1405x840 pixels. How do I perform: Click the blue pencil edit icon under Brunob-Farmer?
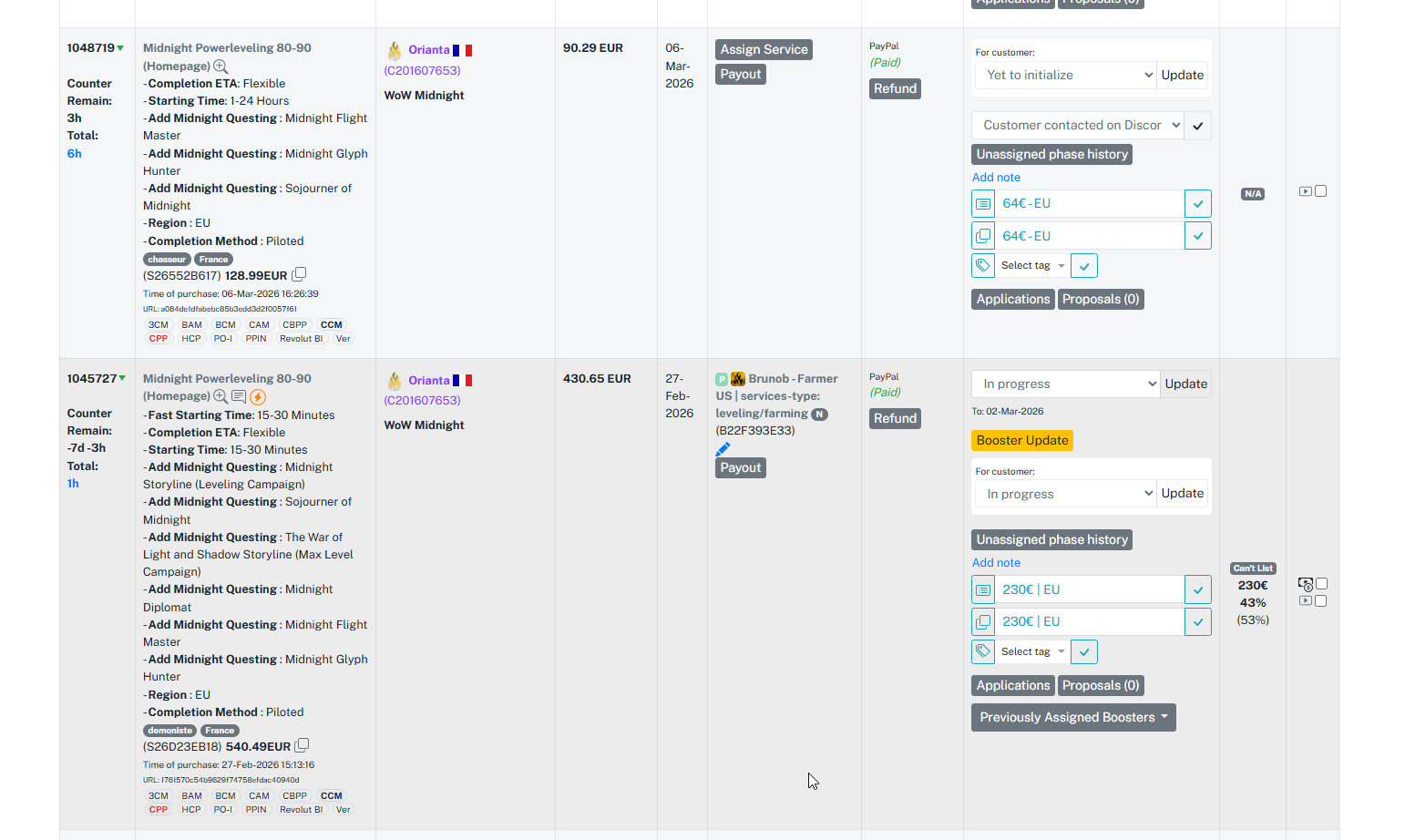(x=723, y=449)
